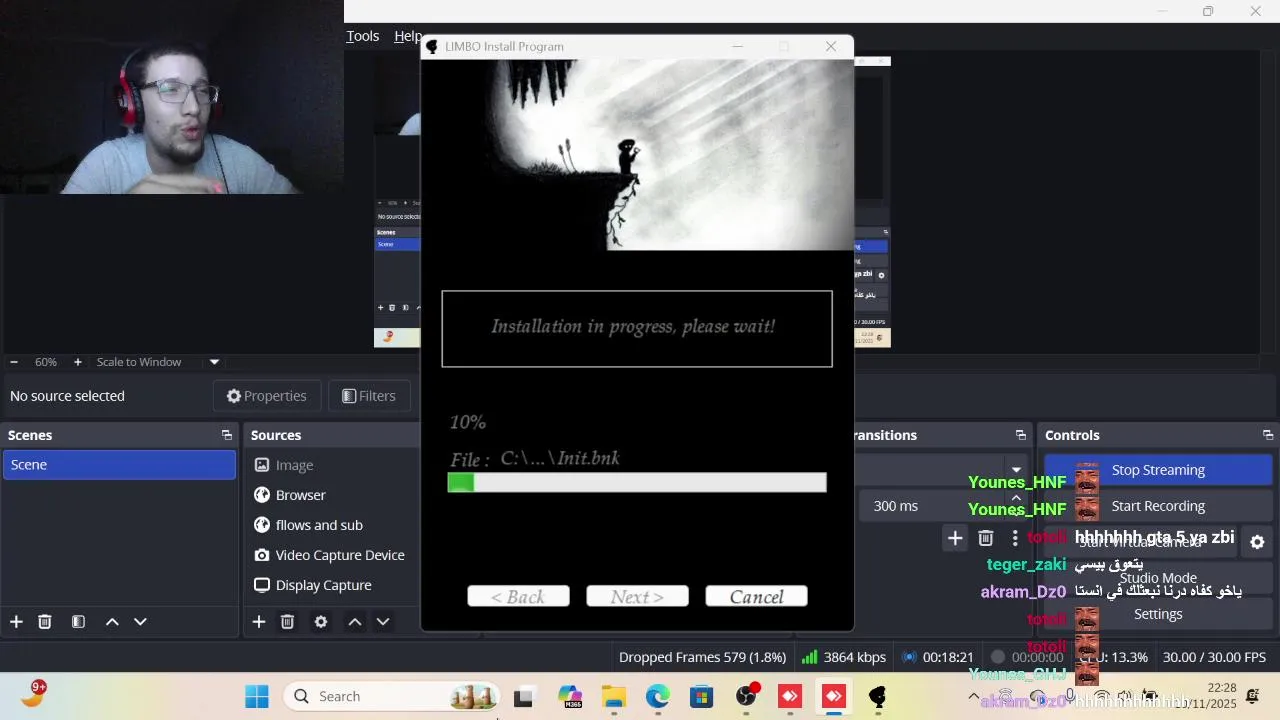
Task: Start Recording in OBS Controls
Action: (1158, 506)
